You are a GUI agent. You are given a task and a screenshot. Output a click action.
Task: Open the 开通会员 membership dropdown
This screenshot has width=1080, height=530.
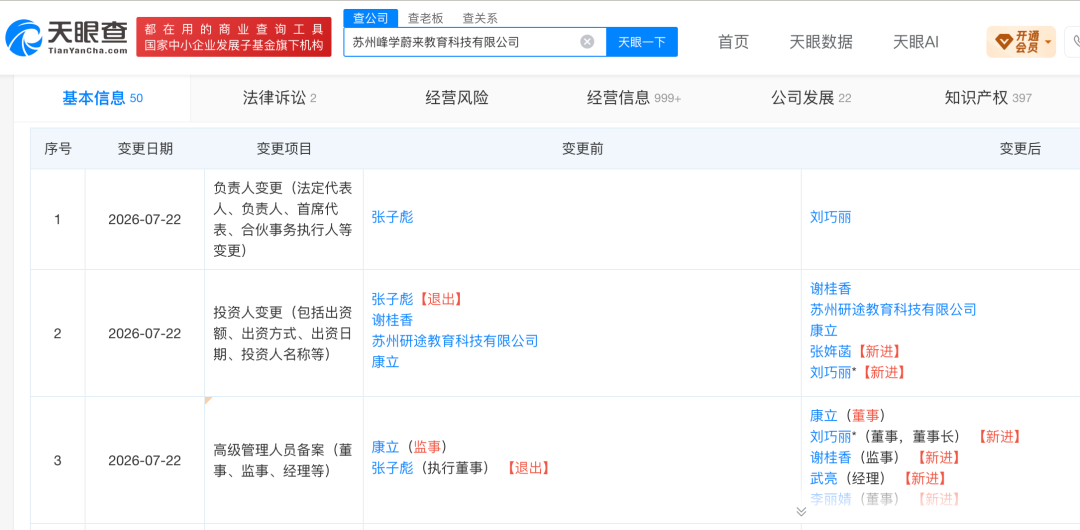point(1021,43)
